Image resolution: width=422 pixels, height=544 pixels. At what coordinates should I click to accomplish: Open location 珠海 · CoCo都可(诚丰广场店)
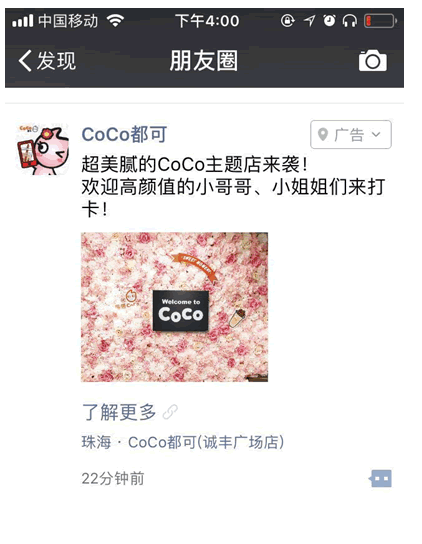(x=183, y=442)
